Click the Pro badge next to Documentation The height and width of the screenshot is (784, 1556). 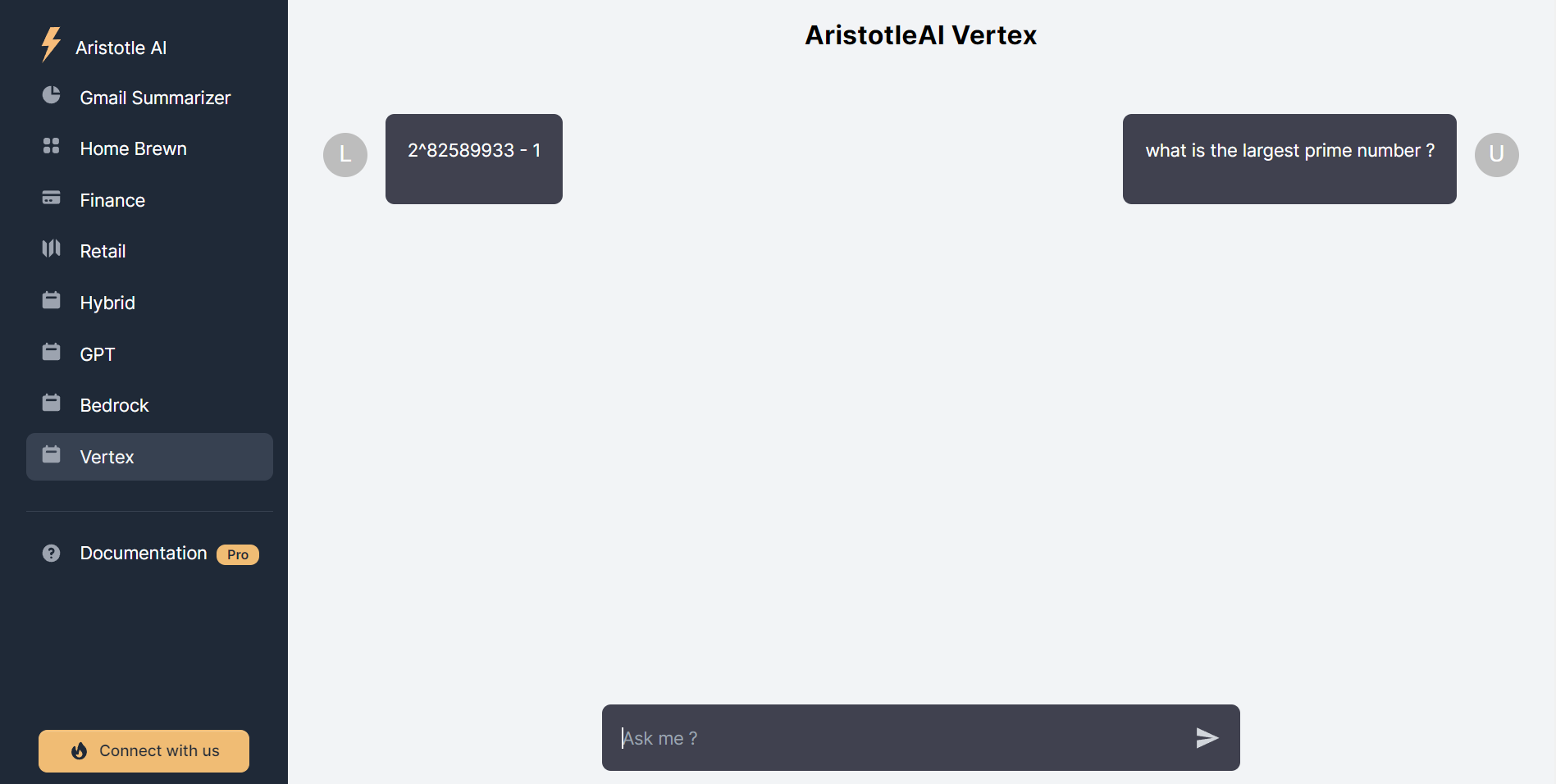click(x=238, y=555)
